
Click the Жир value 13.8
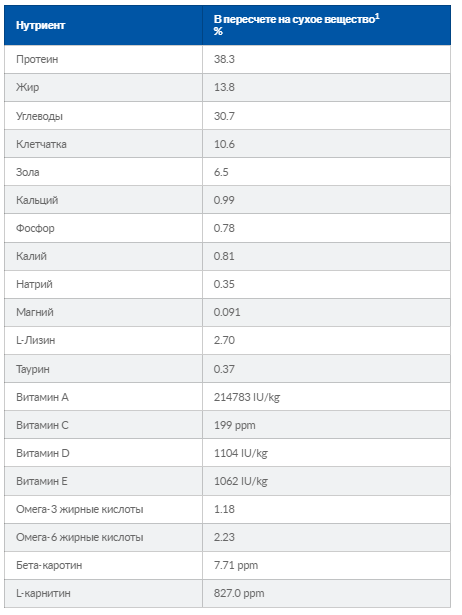pyautogui.click(x=224, y=87)
